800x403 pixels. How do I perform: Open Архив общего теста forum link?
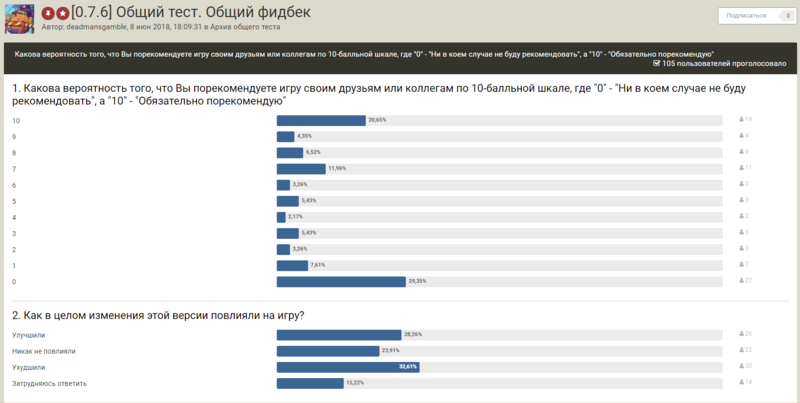[245, 27]
